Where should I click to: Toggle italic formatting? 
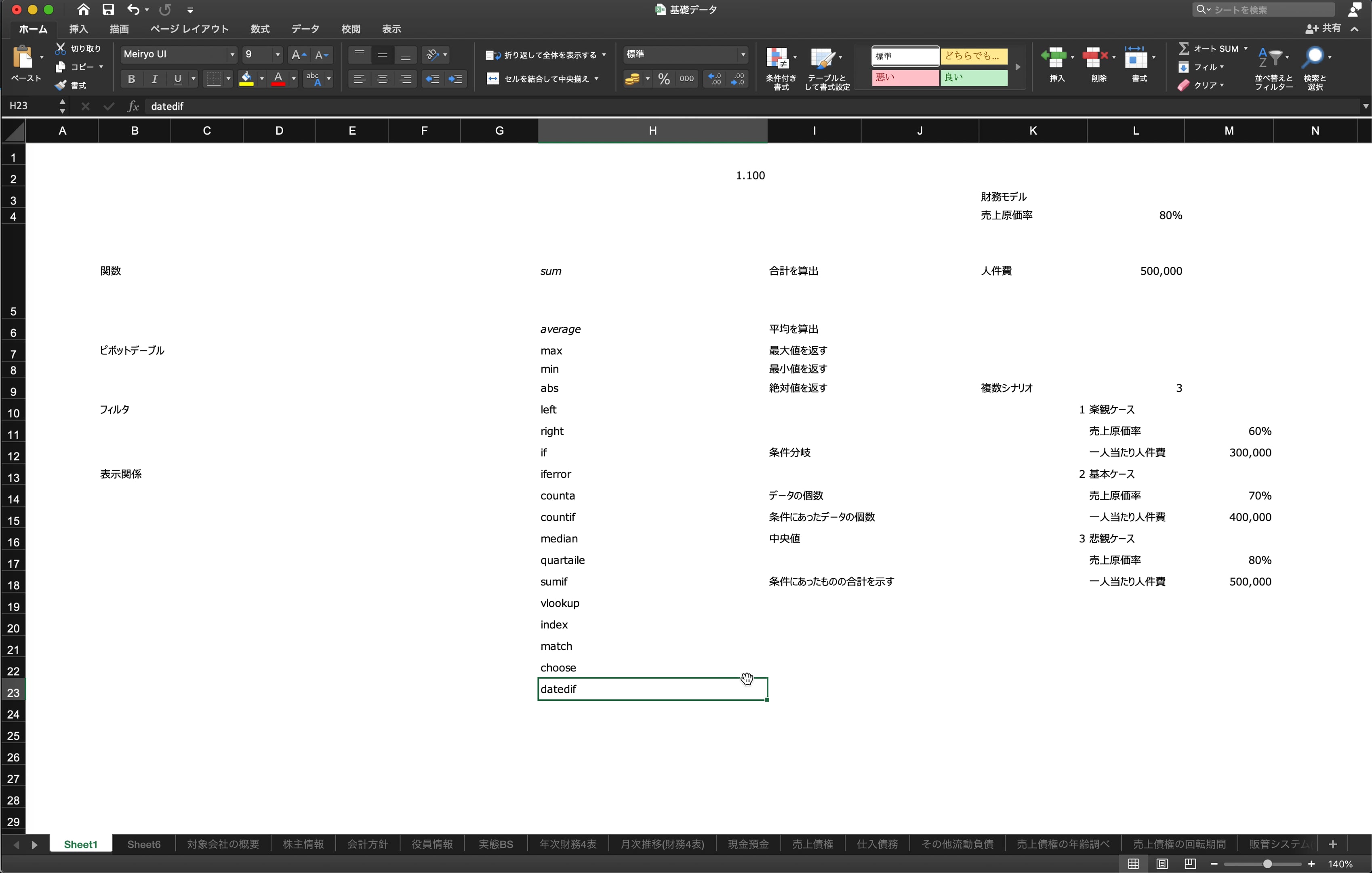point(154,79)
